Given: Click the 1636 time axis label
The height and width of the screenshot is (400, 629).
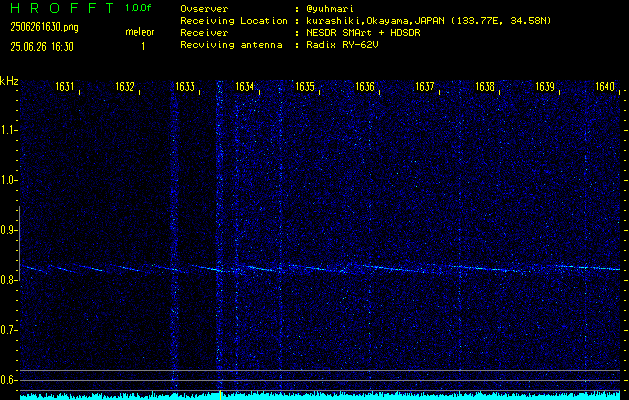Looking at the screenshot, I should click(365, 87).
